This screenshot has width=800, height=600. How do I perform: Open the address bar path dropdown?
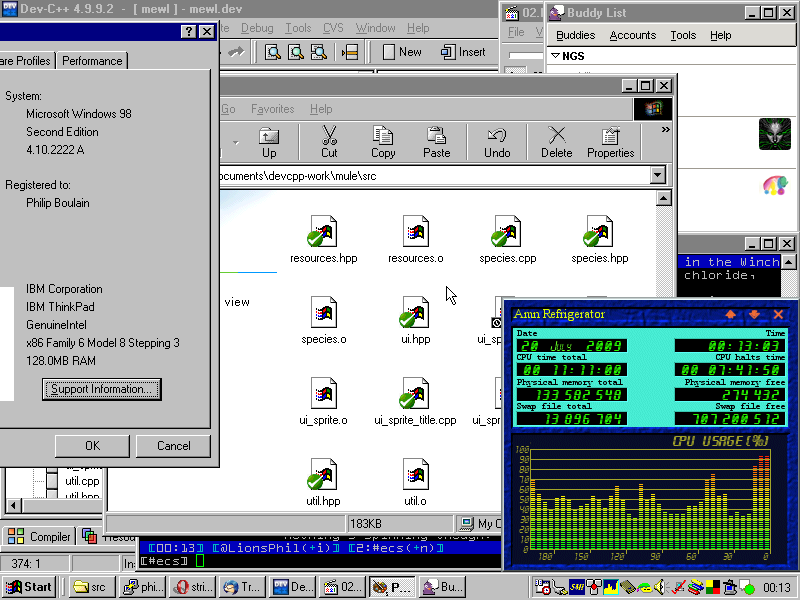pyautogui.click(x=657, y=176)
